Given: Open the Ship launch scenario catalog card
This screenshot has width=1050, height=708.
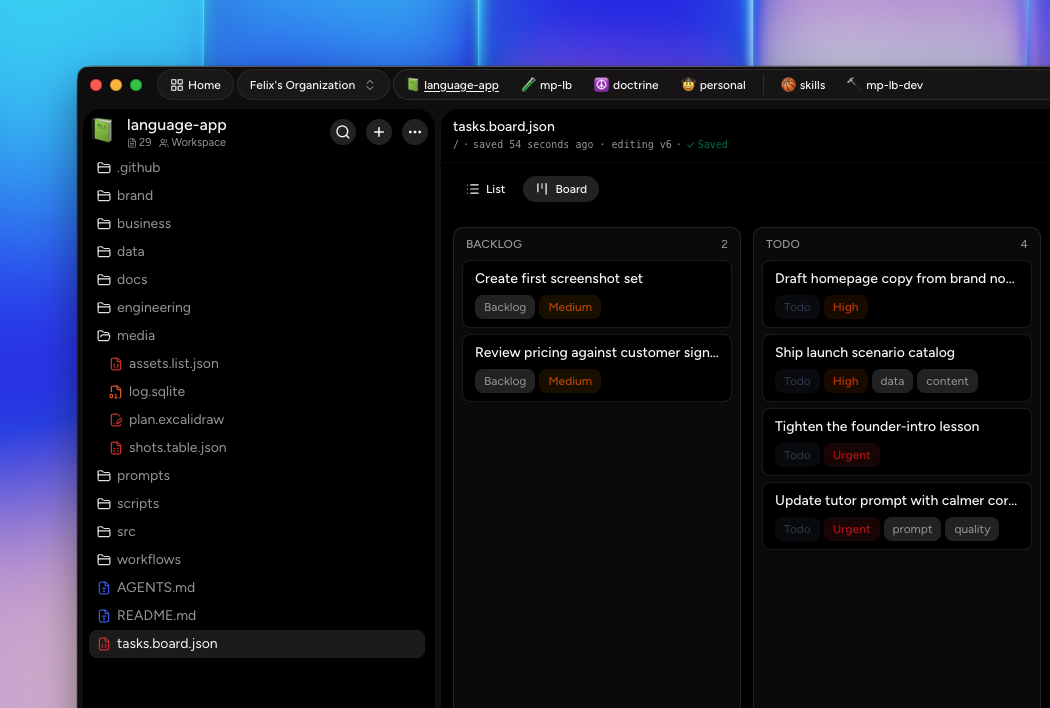Looking at the screenshot, I should pos(897,368).
